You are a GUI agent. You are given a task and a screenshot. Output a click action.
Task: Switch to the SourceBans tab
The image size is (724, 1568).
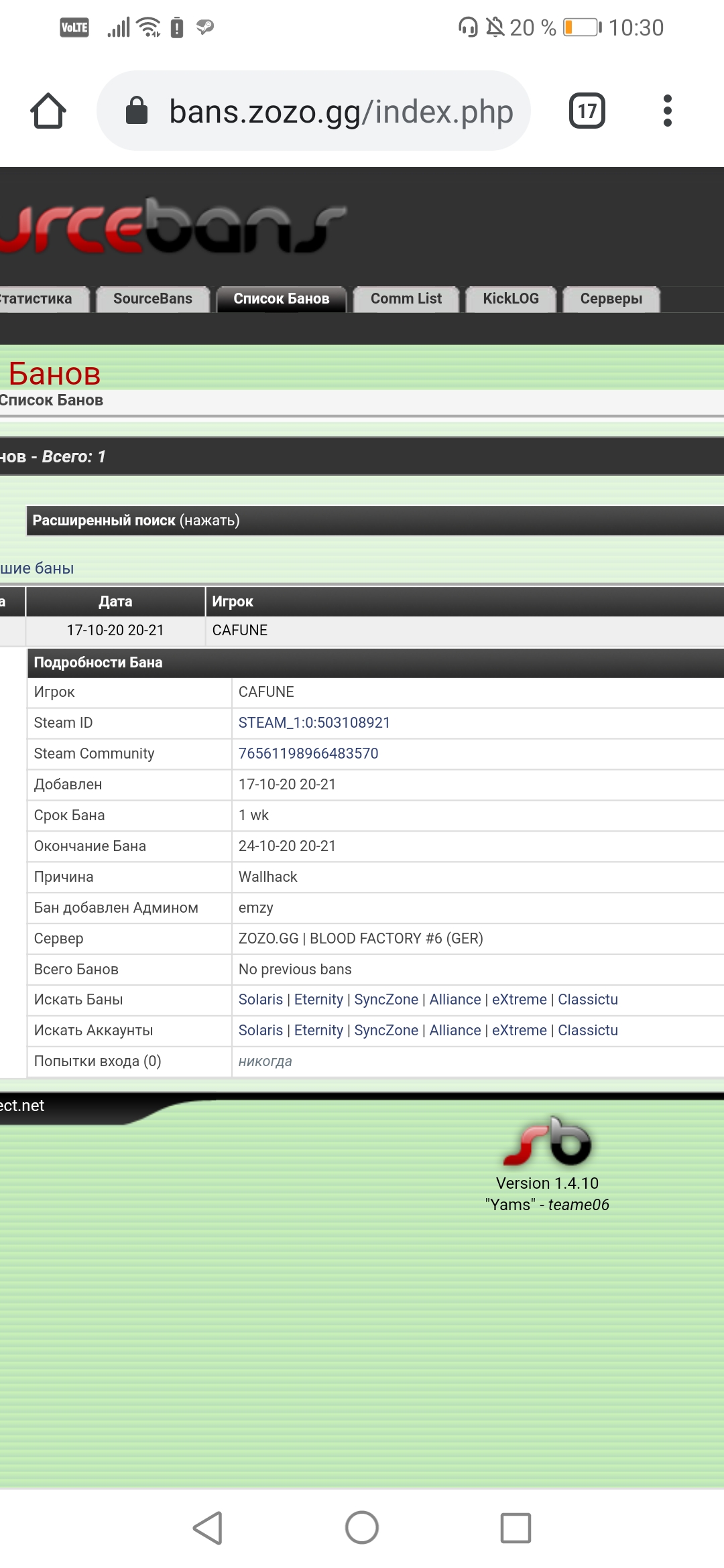[x=153, y=299]
